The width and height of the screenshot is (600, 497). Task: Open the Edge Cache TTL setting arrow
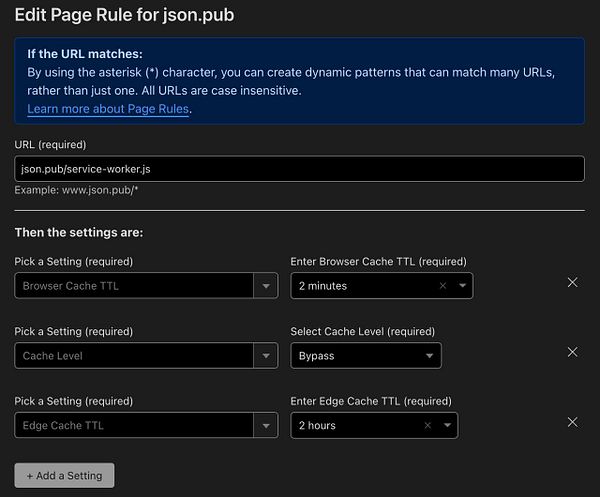[x=266, y=425]
